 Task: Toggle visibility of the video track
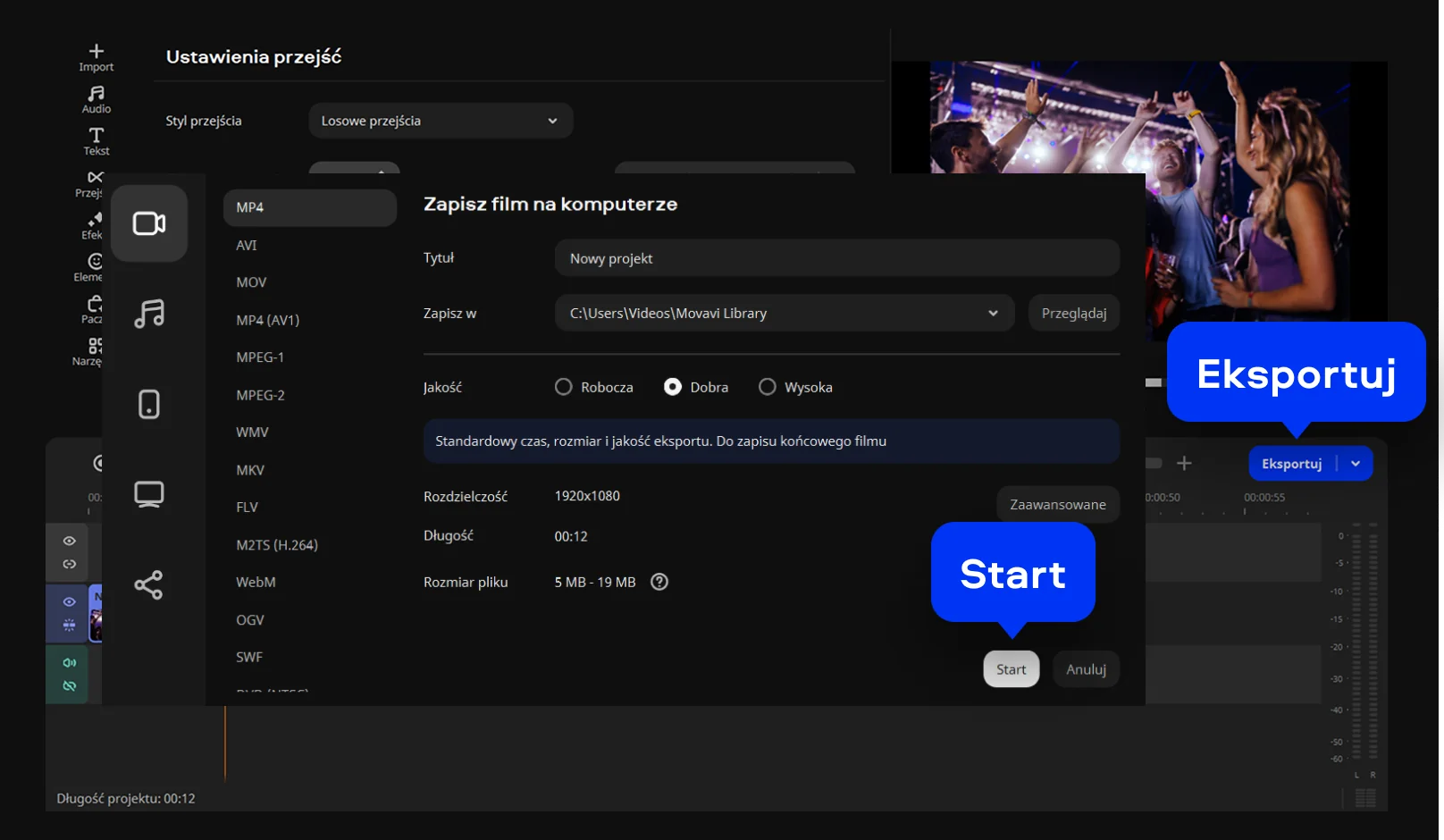[69, 601]
